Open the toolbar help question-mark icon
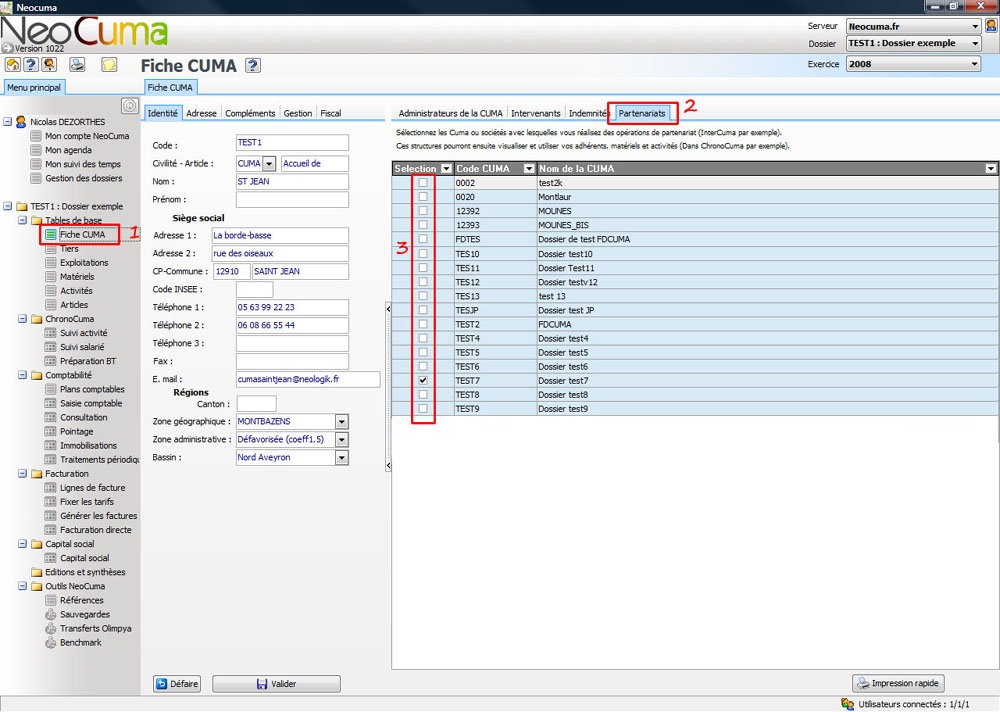Viewport: 1000px width, 712px height. (31, 64)
